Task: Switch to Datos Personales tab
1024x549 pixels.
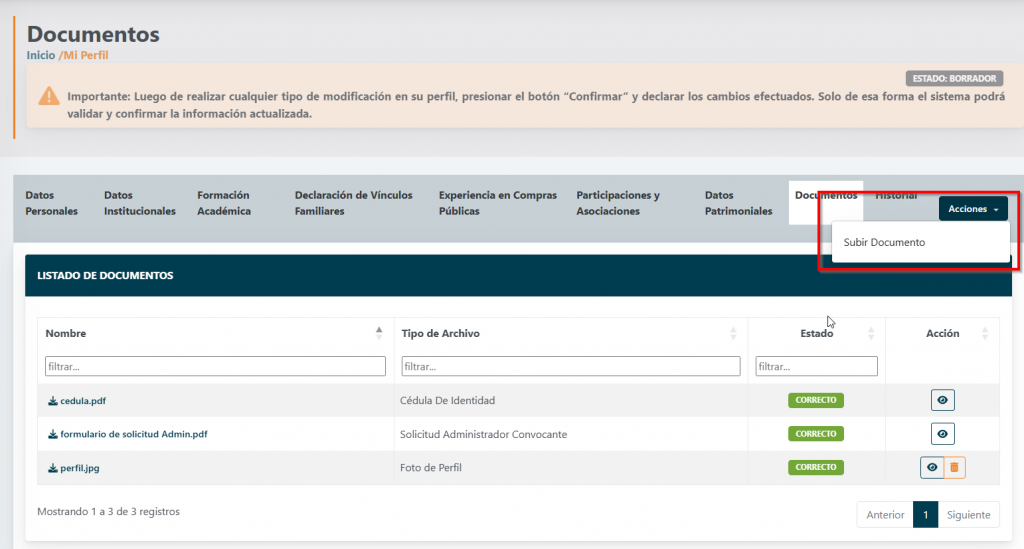Action: 52,203
